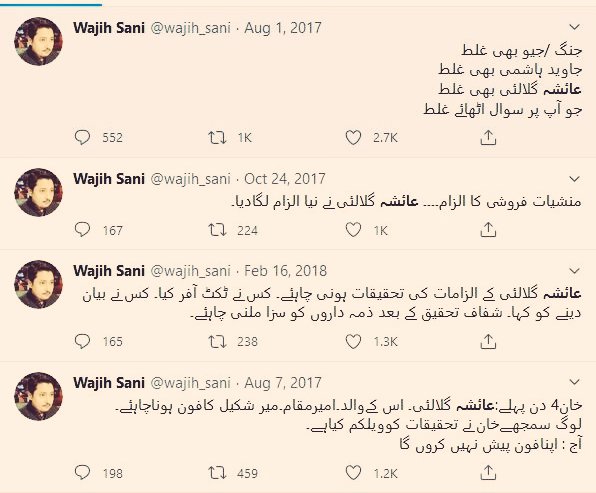The width and height of the screenshot is (596, 493).
Task: Retweet the Aug 1, 2017 tweet
Action: click(217, 138)
